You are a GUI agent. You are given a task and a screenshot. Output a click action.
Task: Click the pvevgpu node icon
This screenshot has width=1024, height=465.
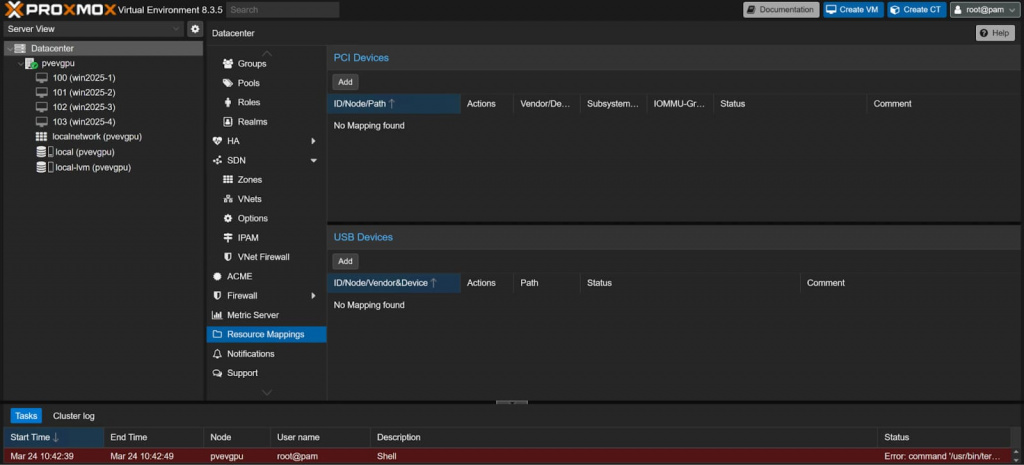[x=31, y=63]
